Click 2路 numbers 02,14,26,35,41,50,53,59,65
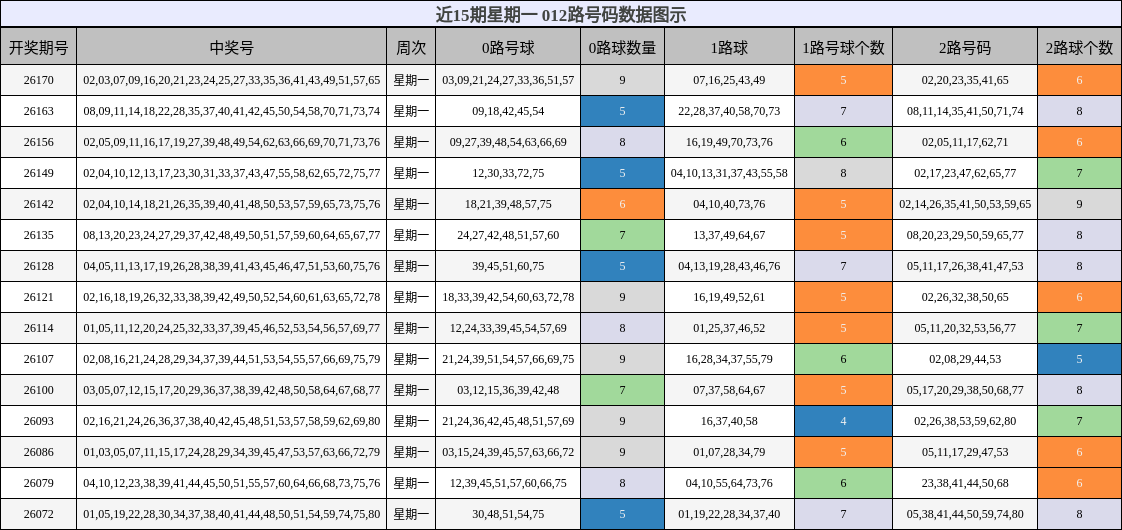Viewport: 1122px width, 530px height. 965,204
